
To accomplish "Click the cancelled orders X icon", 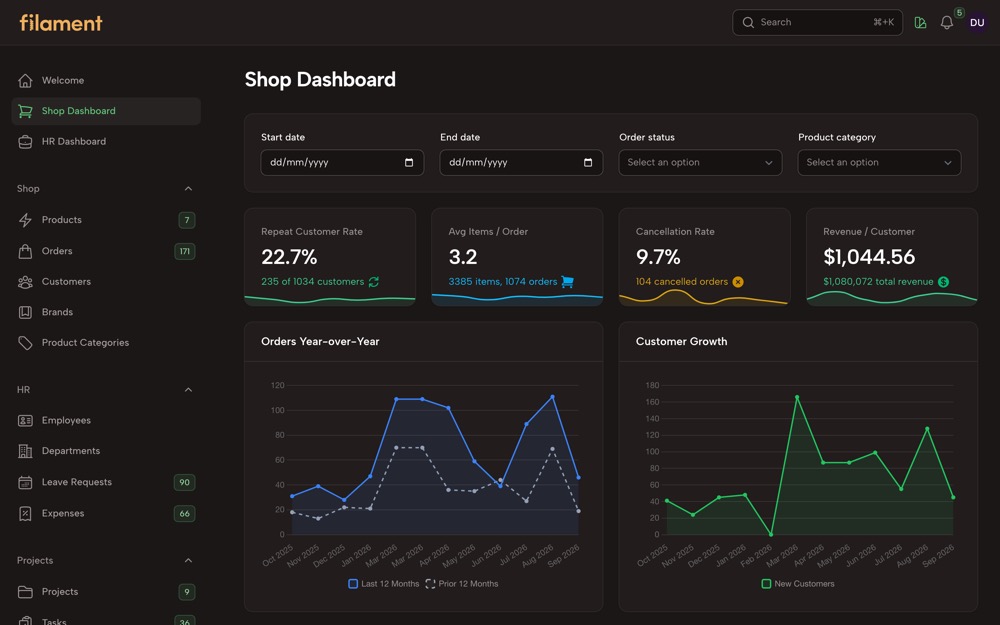I will [738, 282].
